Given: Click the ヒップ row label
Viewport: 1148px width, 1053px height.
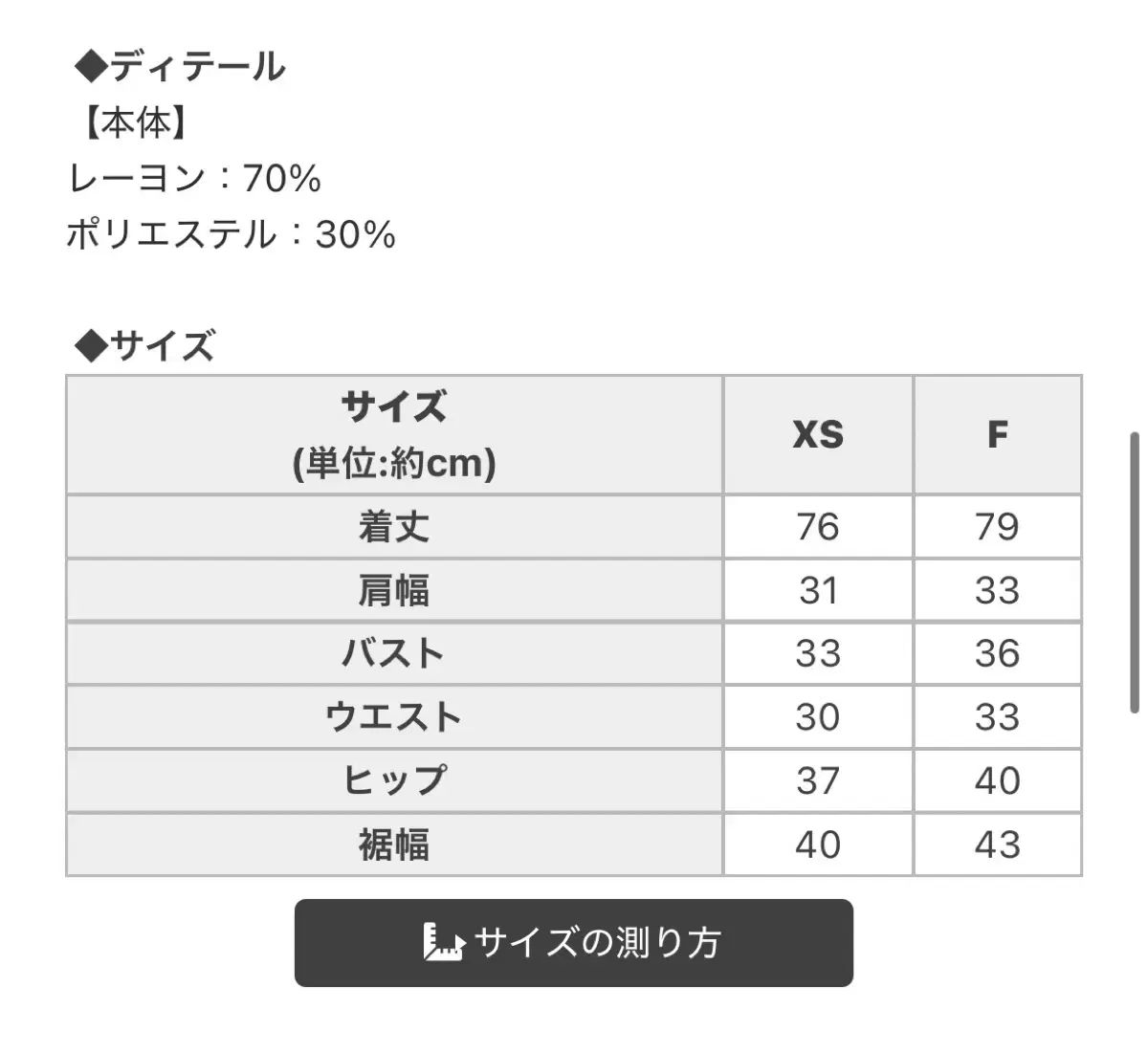Looking at the screenshot, I should (x=394, y=780).
